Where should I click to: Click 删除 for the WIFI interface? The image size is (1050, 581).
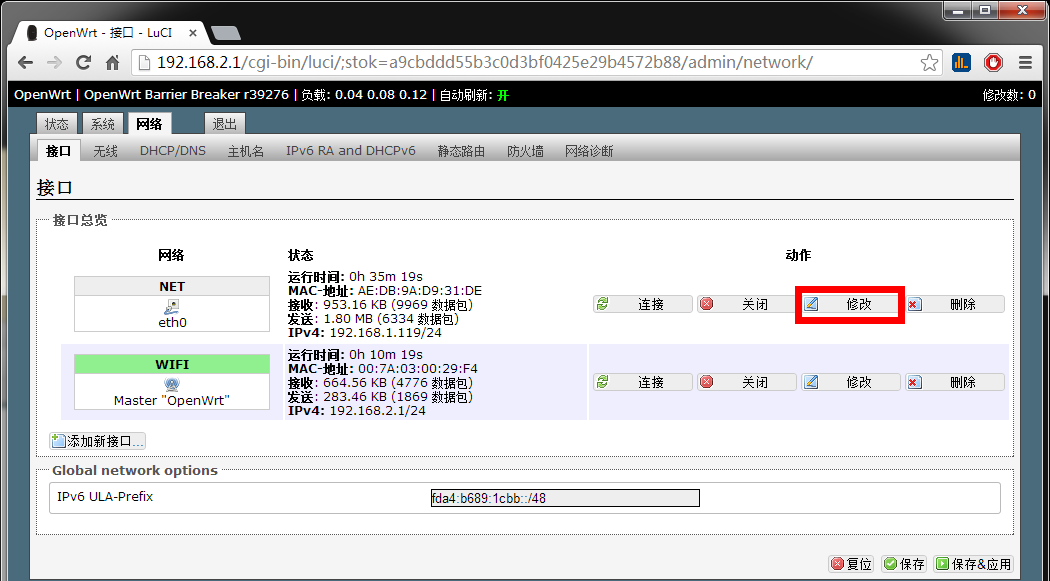[x=955, y=382]
